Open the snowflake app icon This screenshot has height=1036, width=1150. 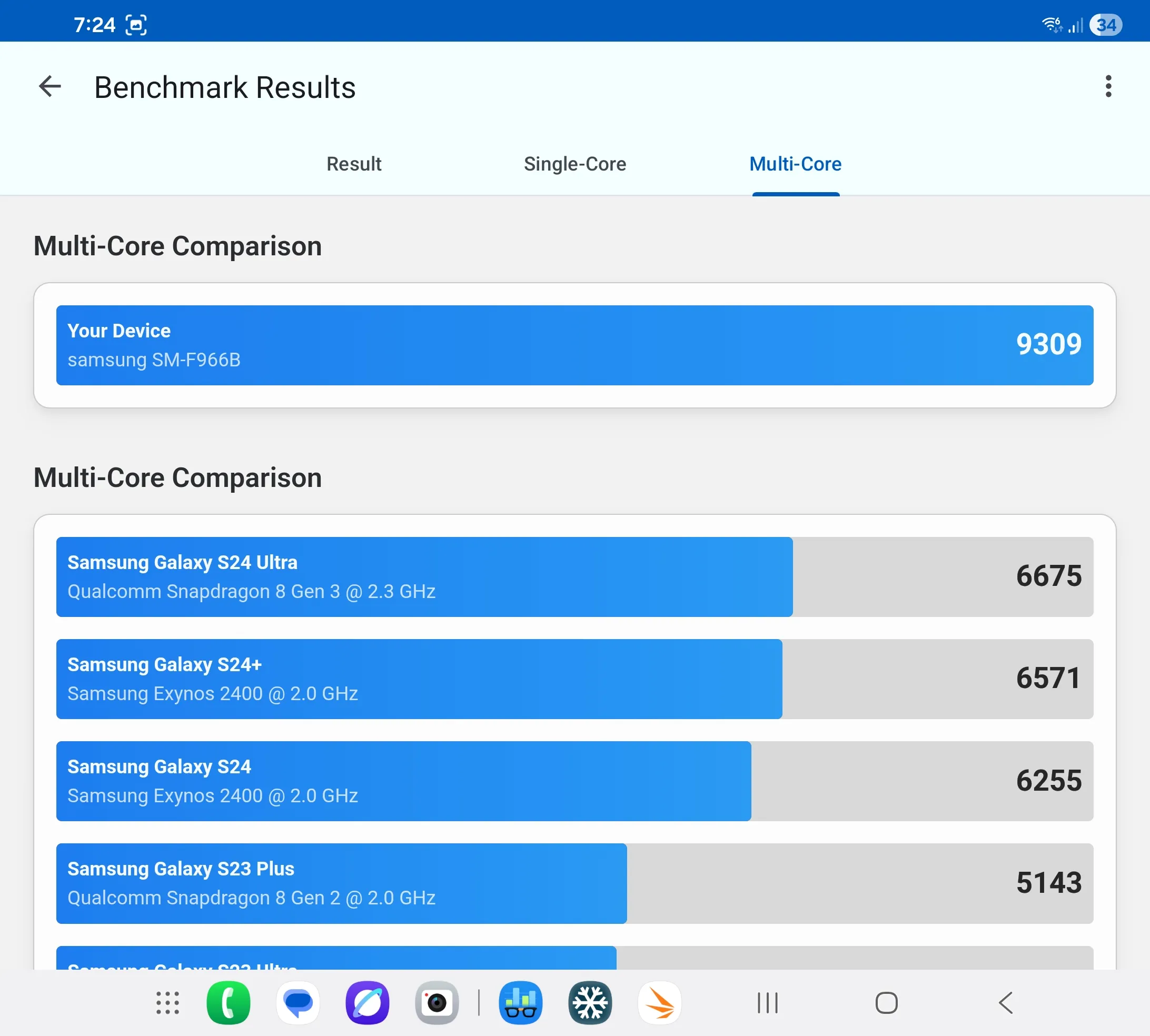590,1003
